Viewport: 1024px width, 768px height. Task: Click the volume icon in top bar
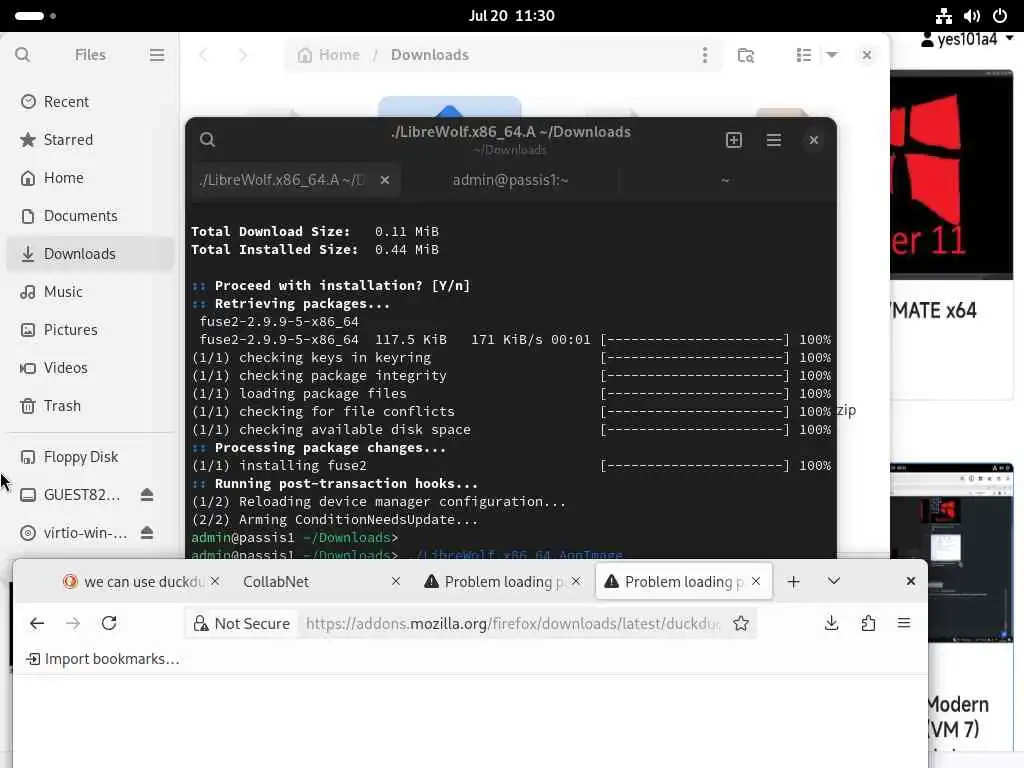tap(972, 16)
